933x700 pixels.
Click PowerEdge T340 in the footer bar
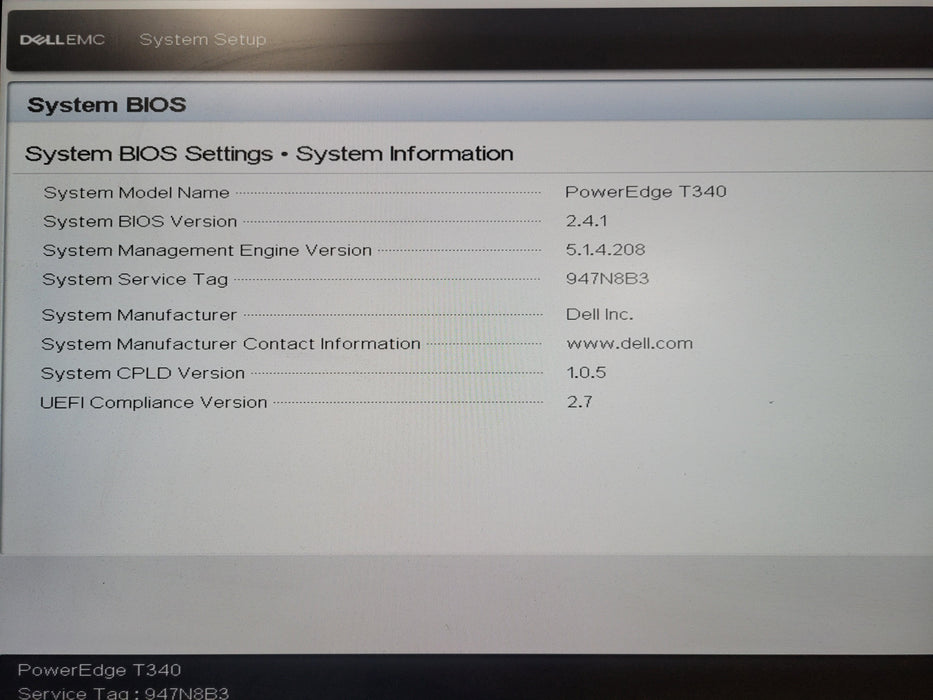pos(99,670)
